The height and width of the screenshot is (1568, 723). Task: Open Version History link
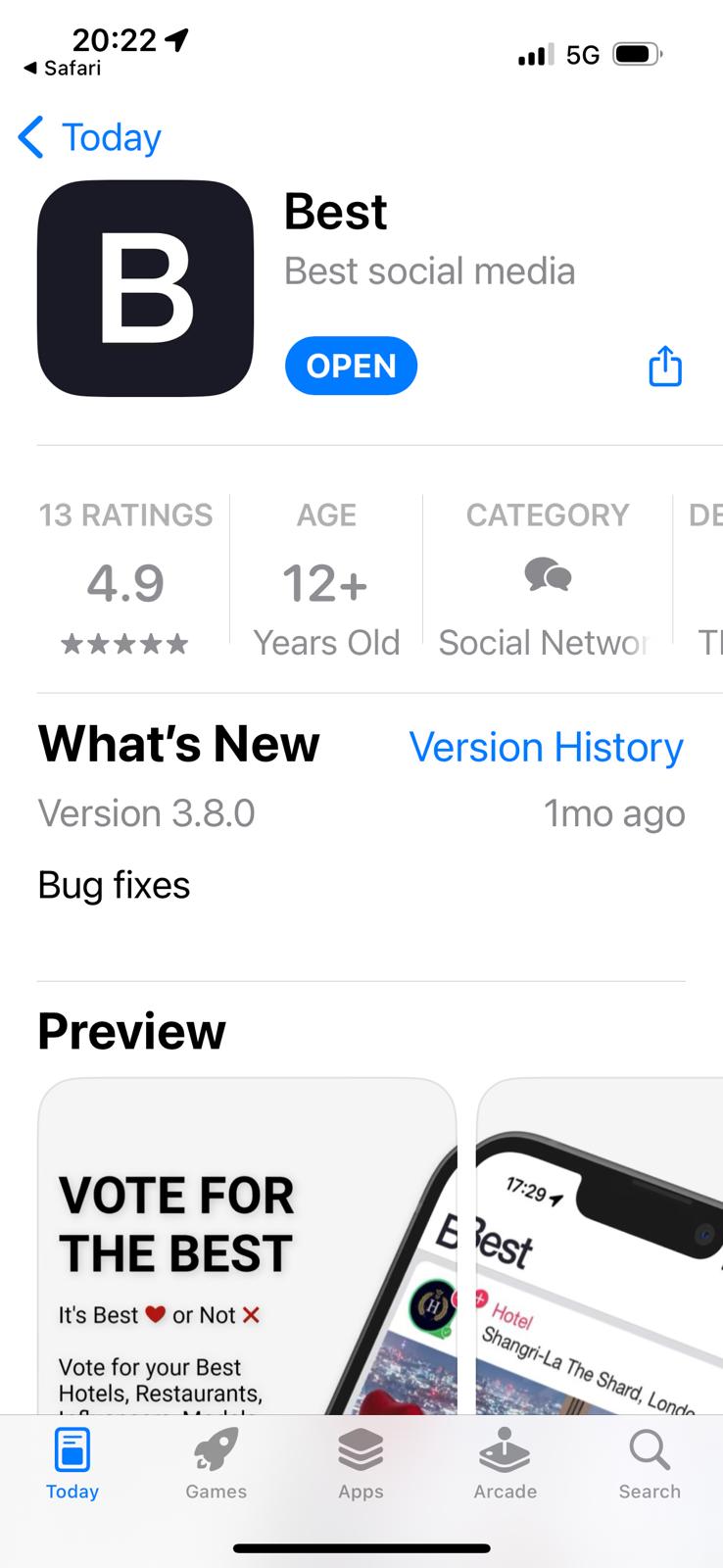(546, 747)
